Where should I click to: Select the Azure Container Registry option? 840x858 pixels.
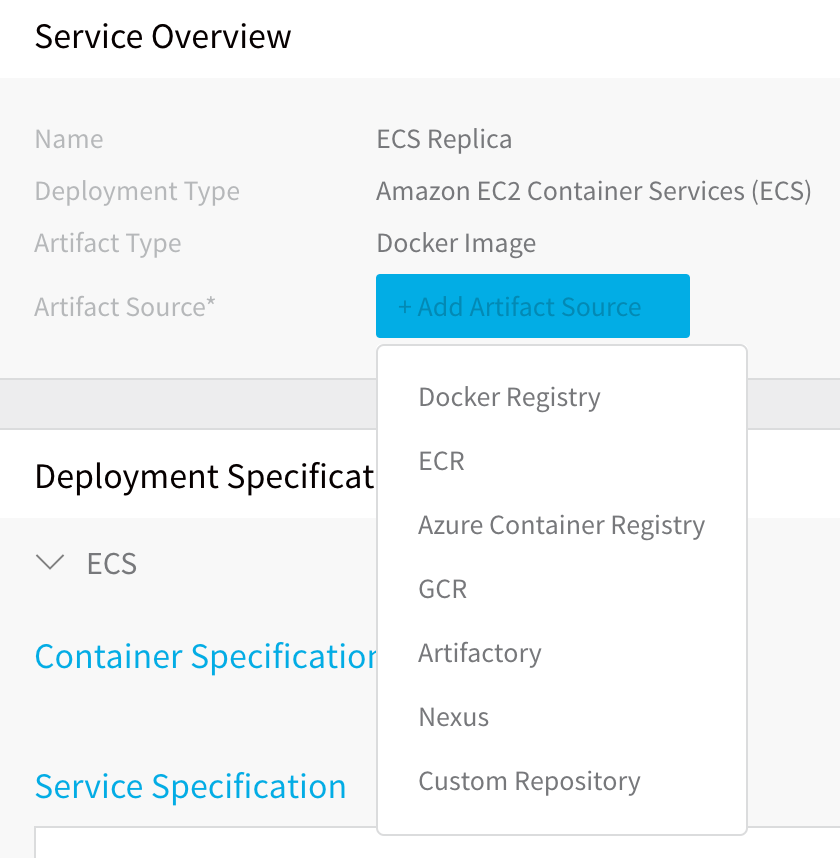(561, 525)
